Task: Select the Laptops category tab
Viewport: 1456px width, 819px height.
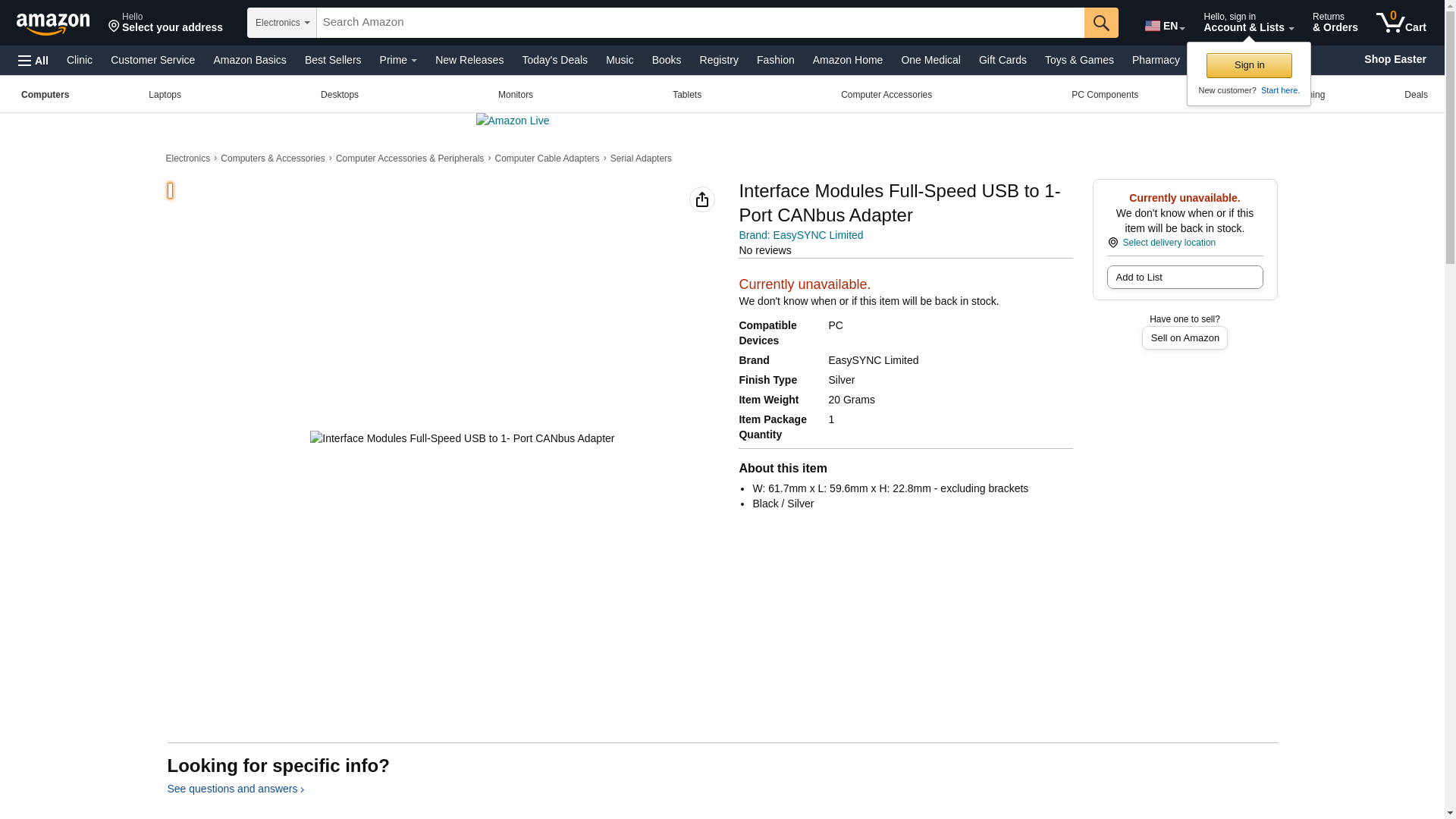Action: 165,95
